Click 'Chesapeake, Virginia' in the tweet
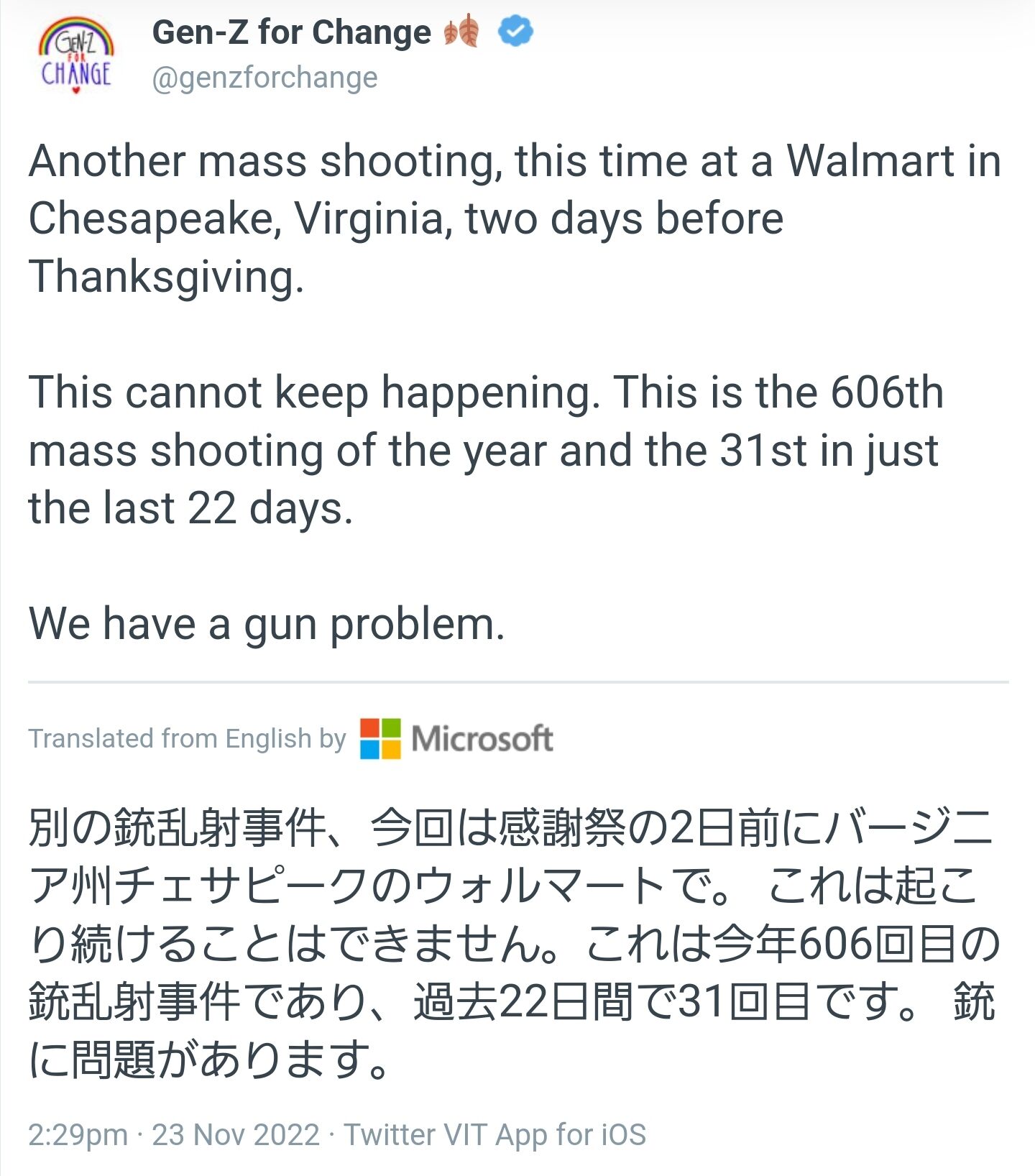This screenshot has width=1035, height=1176. coord(241,219)
